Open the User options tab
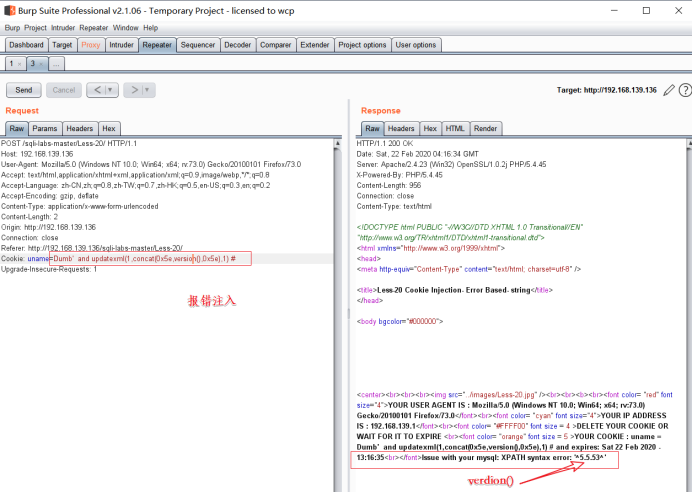The height and width of the screenshot is (493, 692). [x=416, y=45]
